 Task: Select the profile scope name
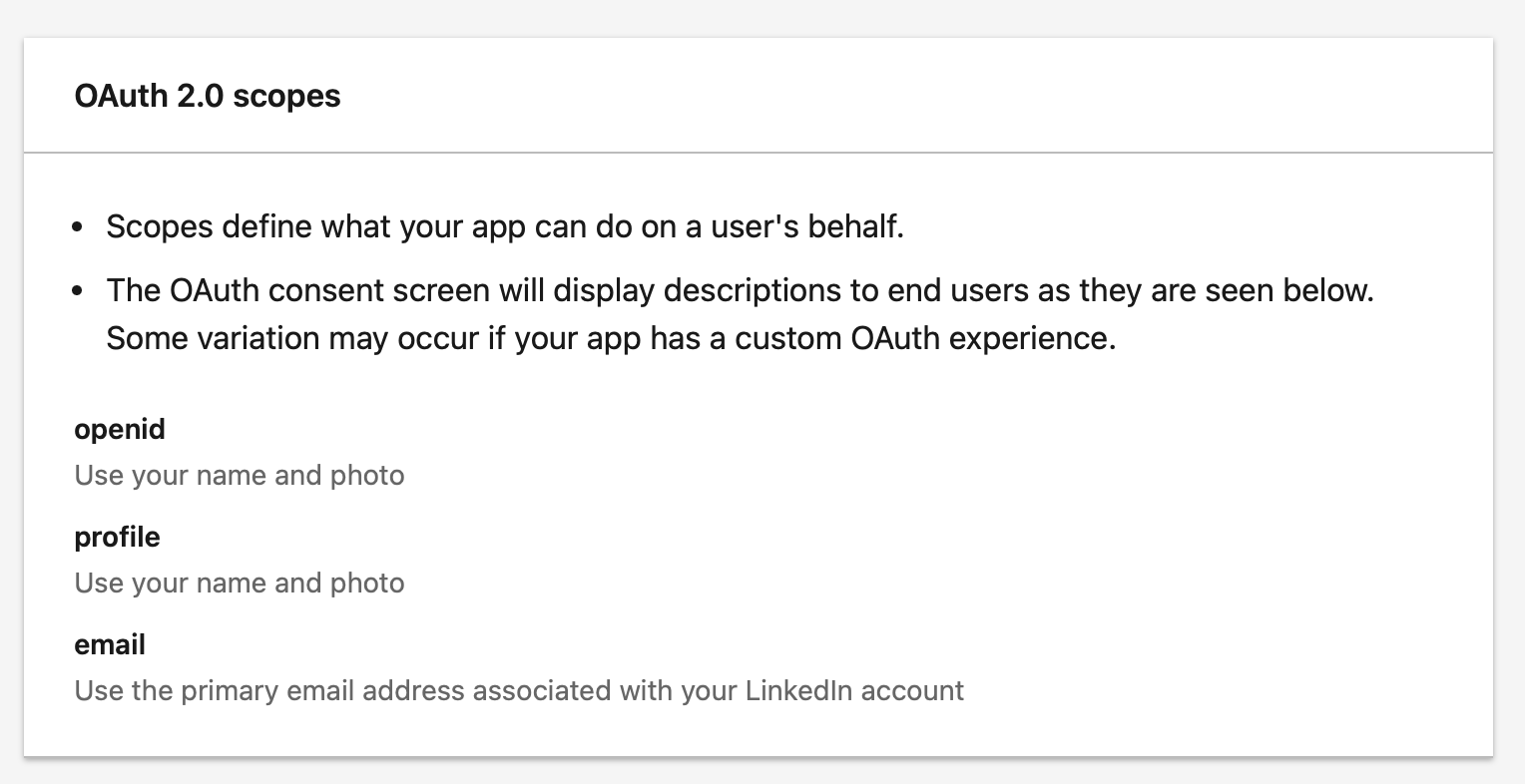117,538
